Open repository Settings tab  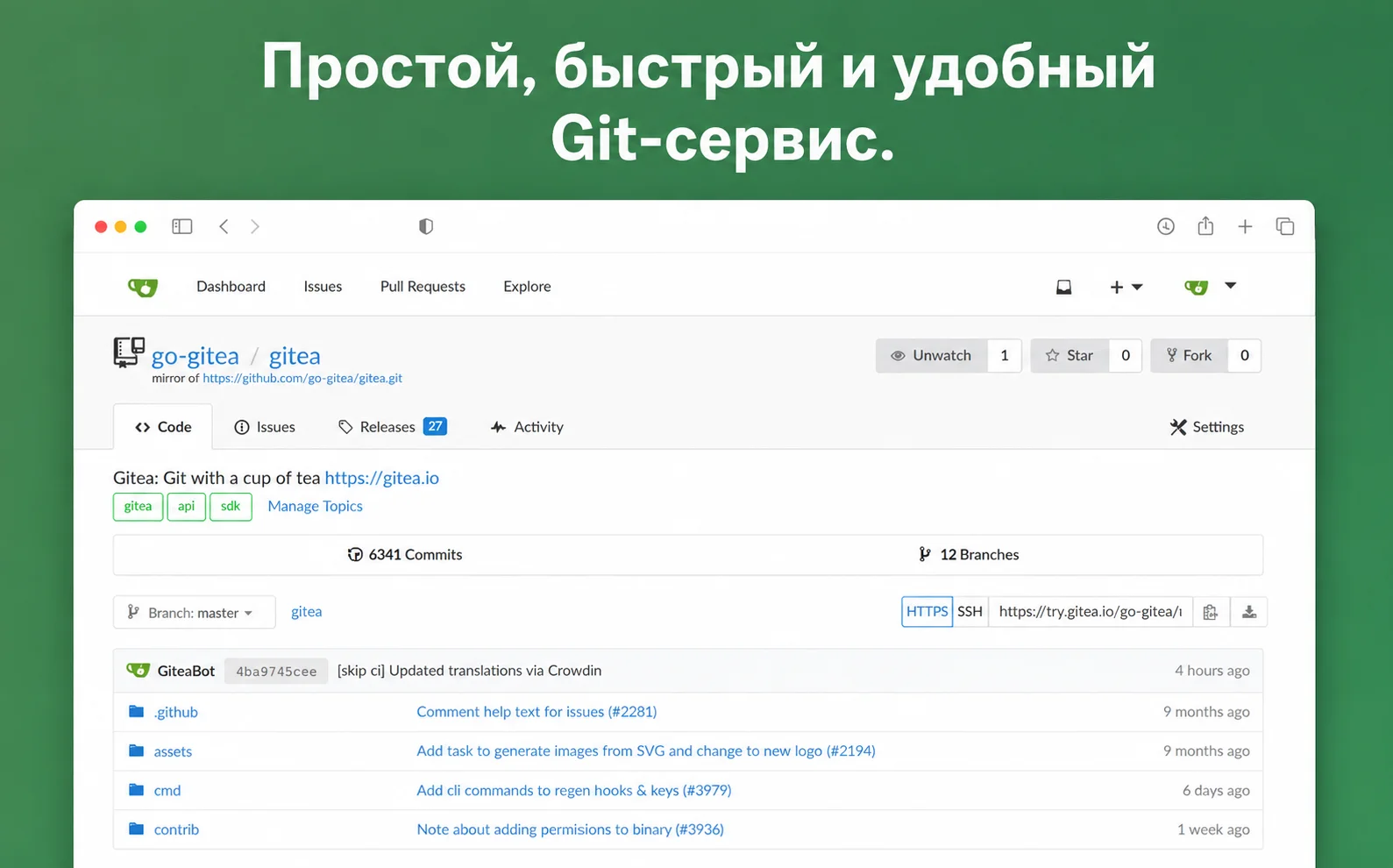(x=1207, y=427)
